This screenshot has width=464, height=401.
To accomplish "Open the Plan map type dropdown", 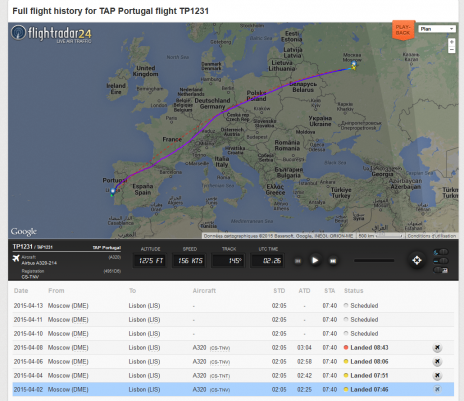I will tap(437, 29).
